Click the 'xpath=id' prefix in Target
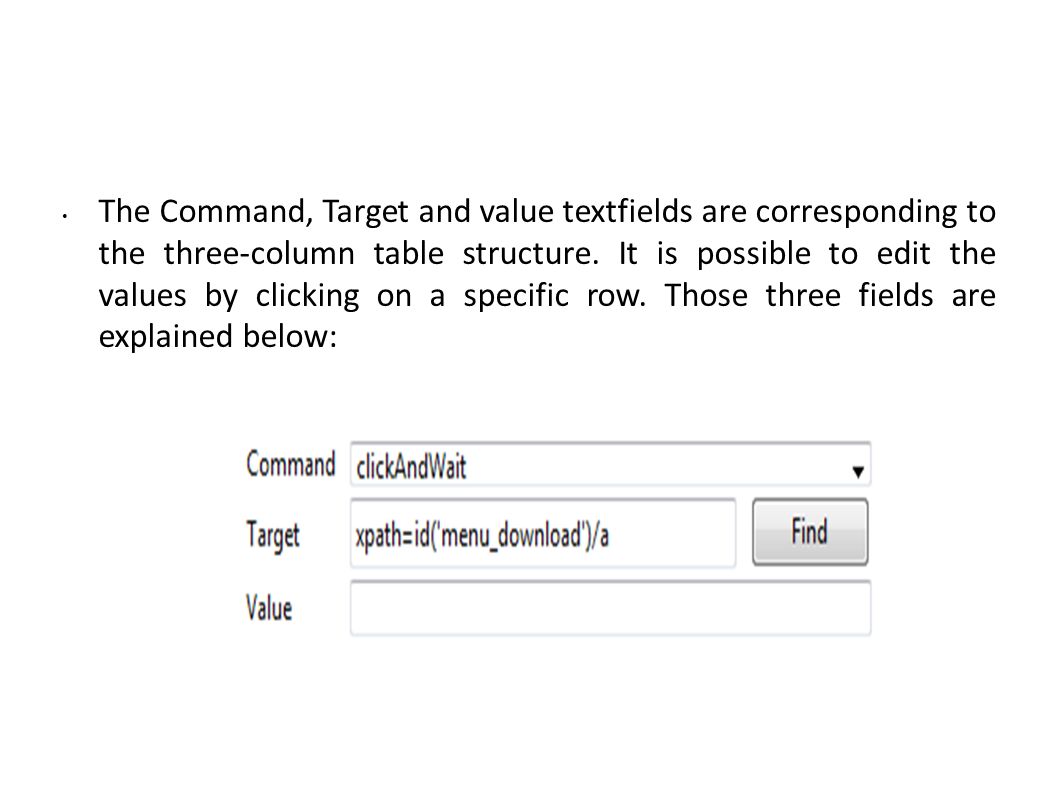The image size is (1058, 793). tap(393, 537)
